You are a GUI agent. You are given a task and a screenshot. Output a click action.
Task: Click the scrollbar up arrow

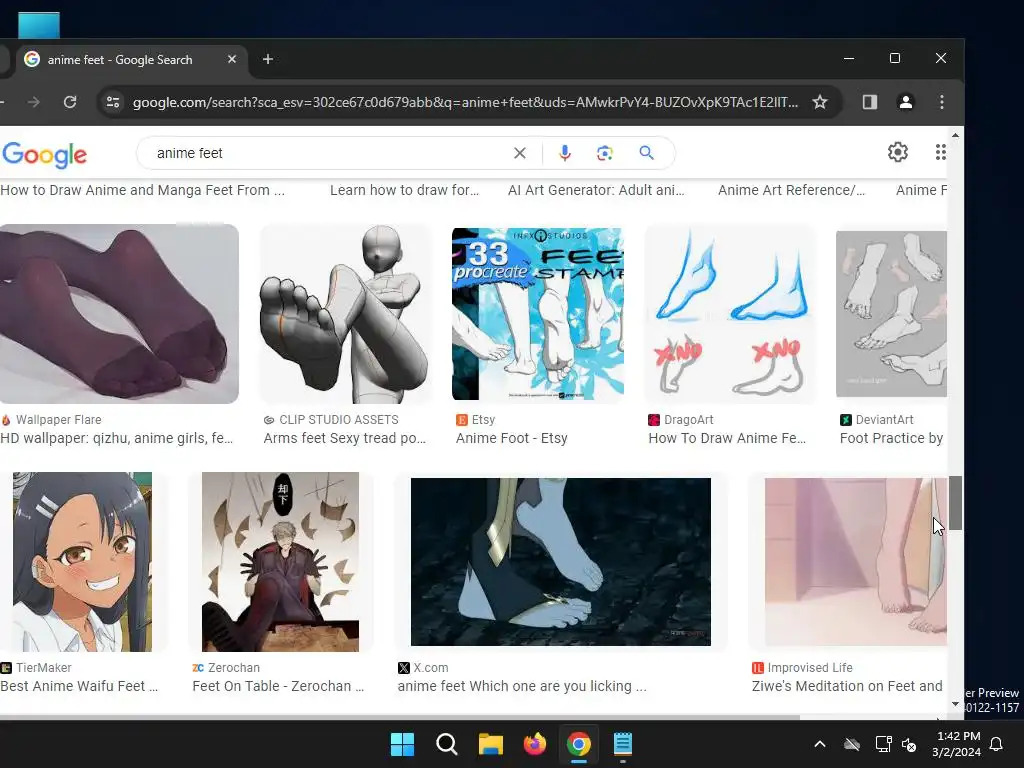[955, 135]
